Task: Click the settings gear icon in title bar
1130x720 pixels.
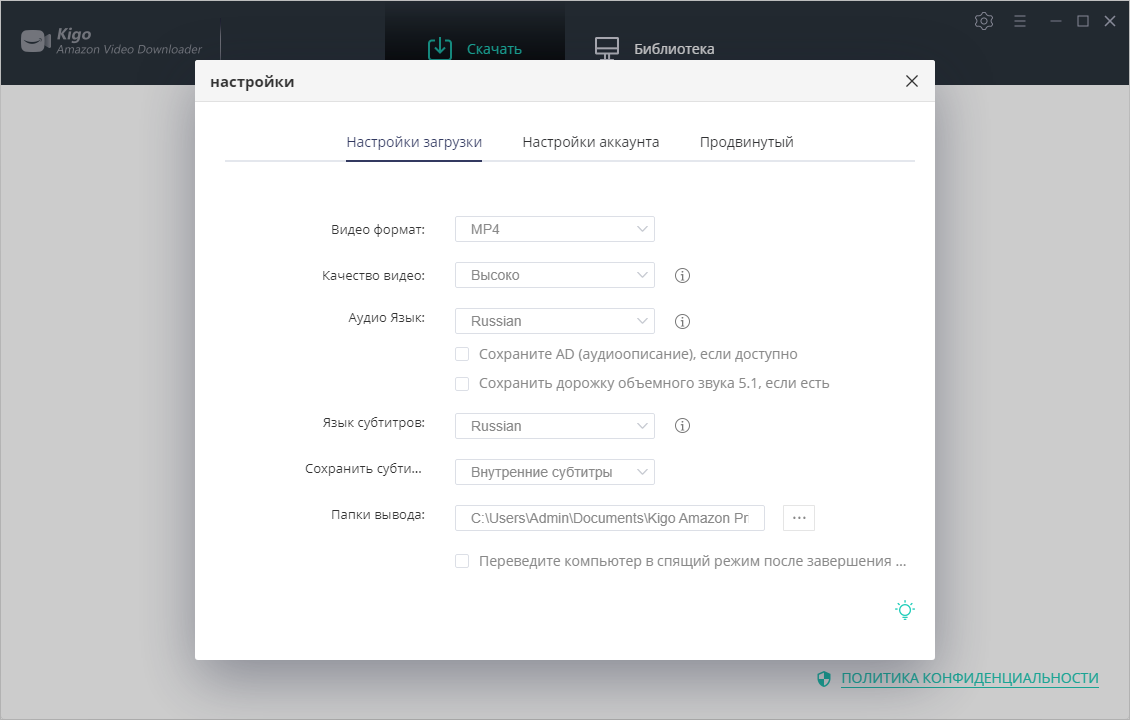Action: (x=984, y=21)
